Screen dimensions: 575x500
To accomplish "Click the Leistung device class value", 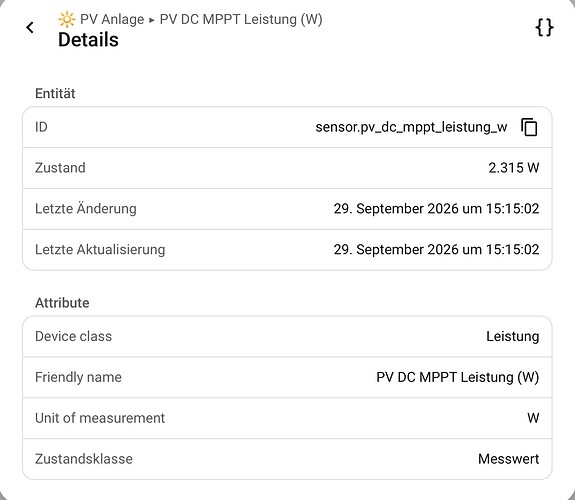I will pyautogui.click(x=512, y=336).
